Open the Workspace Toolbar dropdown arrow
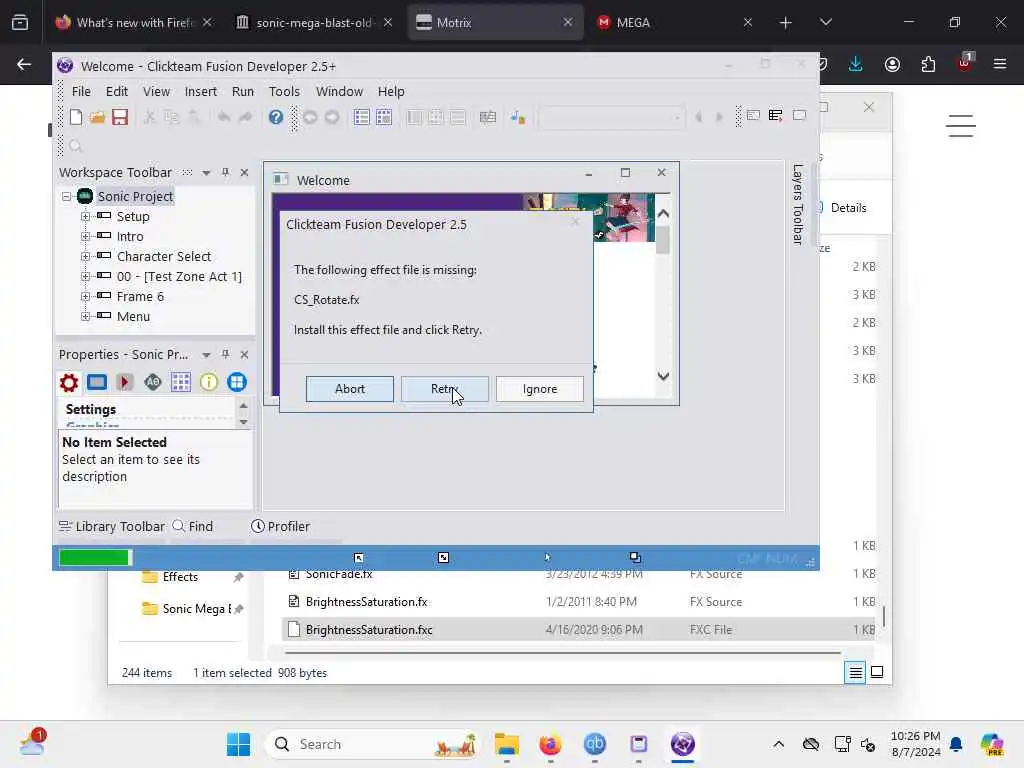The image size is (1024, 768). point(206,173)
